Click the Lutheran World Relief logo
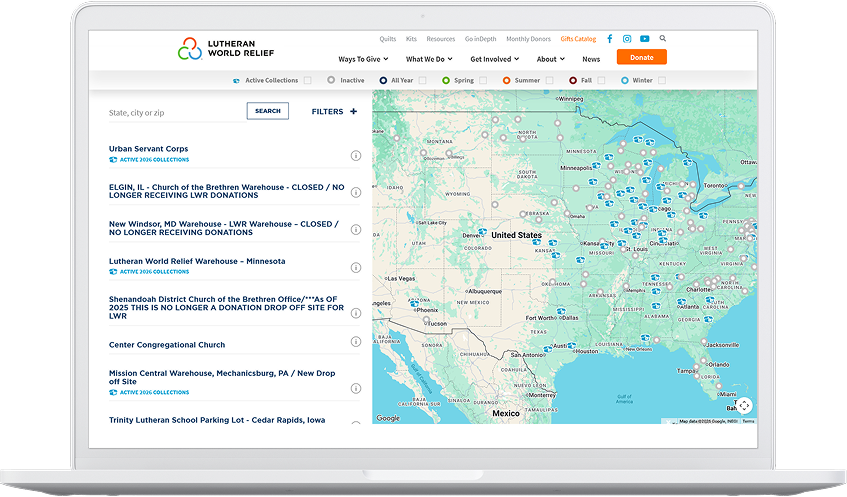Viewport: 847px width, 497px height. pos(226,49)
